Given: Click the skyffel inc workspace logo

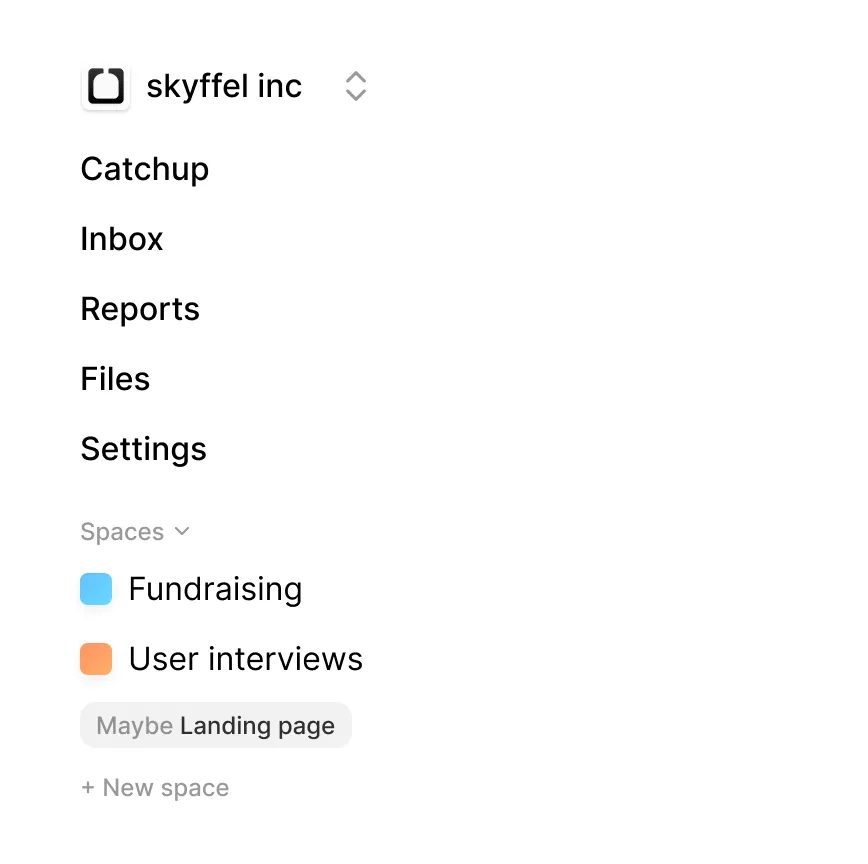Looking at the screenshot, I should pyautogui.click(x=106, y=87).
